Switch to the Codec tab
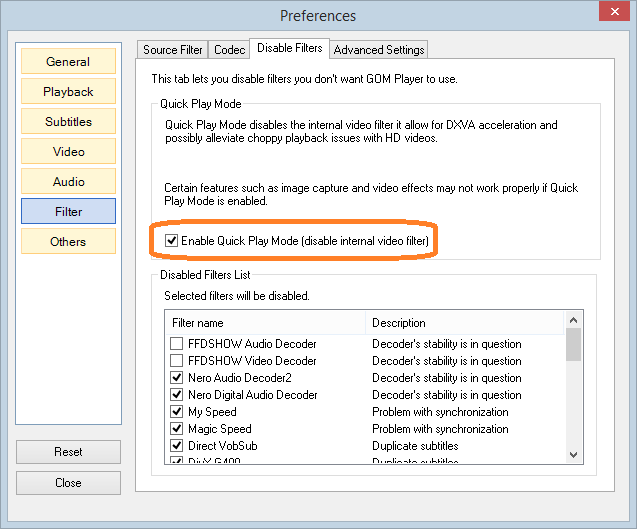The image size is (637, 529). 229,50
